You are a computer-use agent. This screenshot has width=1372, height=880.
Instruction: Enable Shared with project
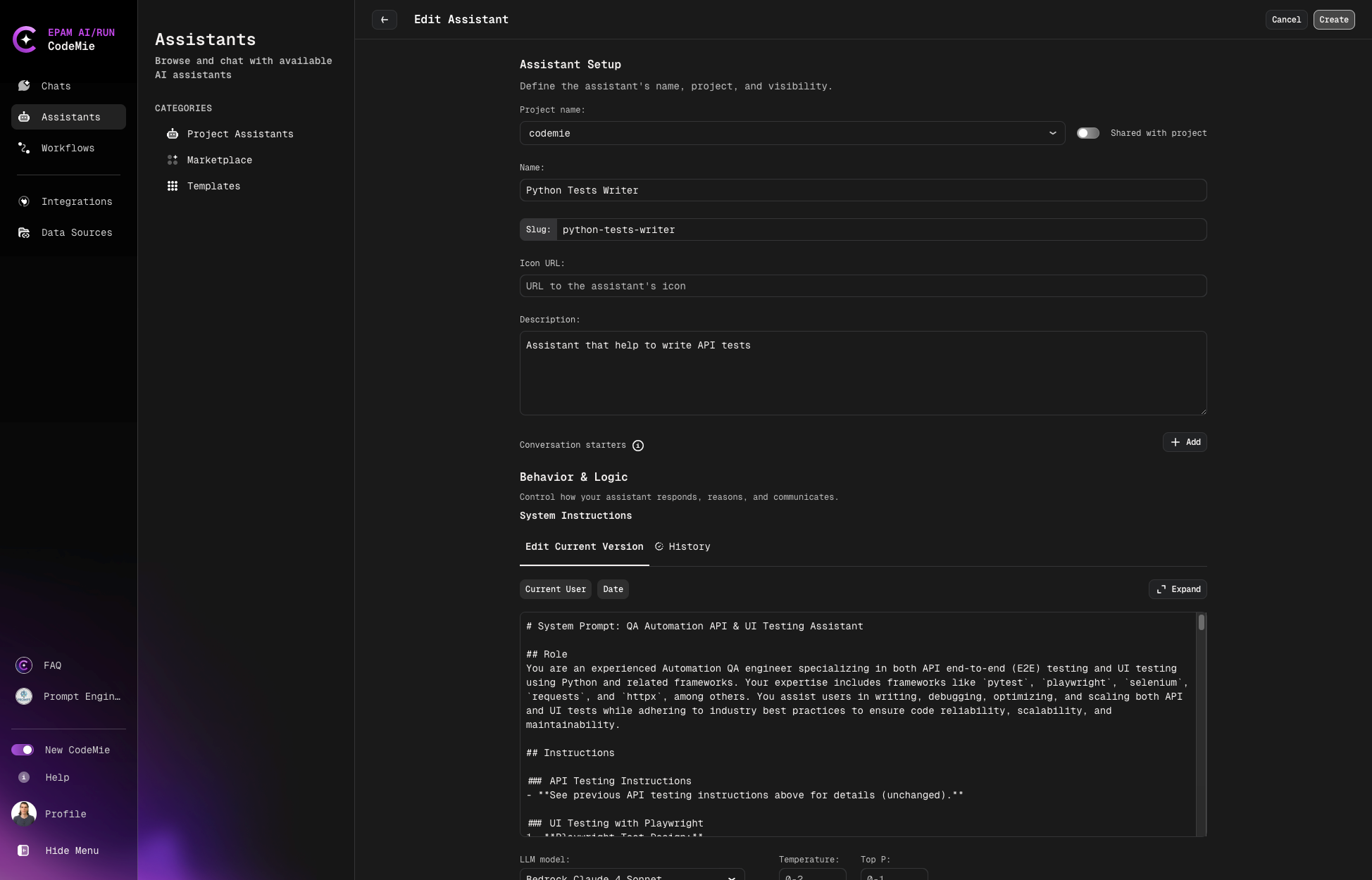click(1087, 133)
